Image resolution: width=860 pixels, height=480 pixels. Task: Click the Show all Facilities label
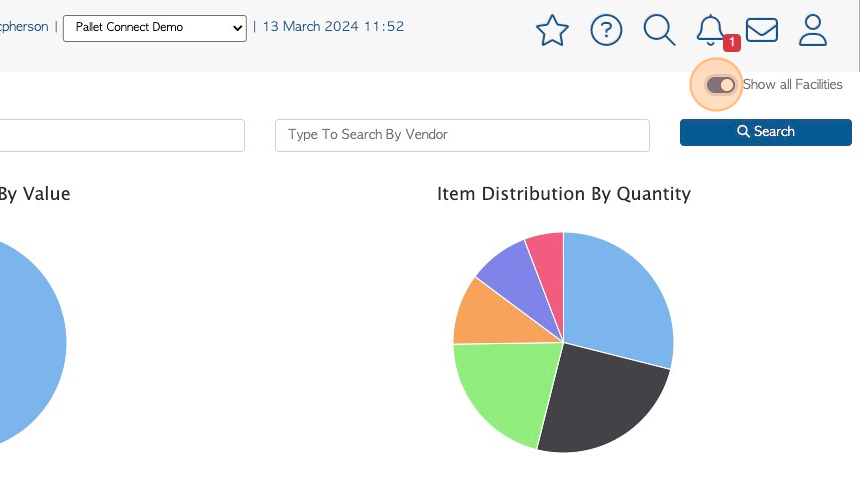point(793,84)
